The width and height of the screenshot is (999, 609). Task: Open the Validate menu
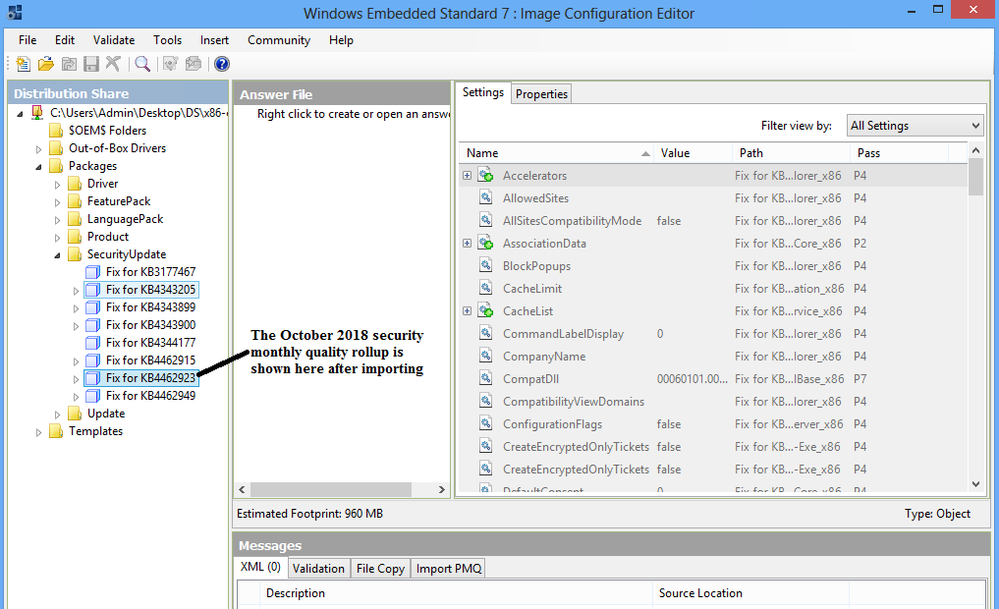tap(113, 40)
